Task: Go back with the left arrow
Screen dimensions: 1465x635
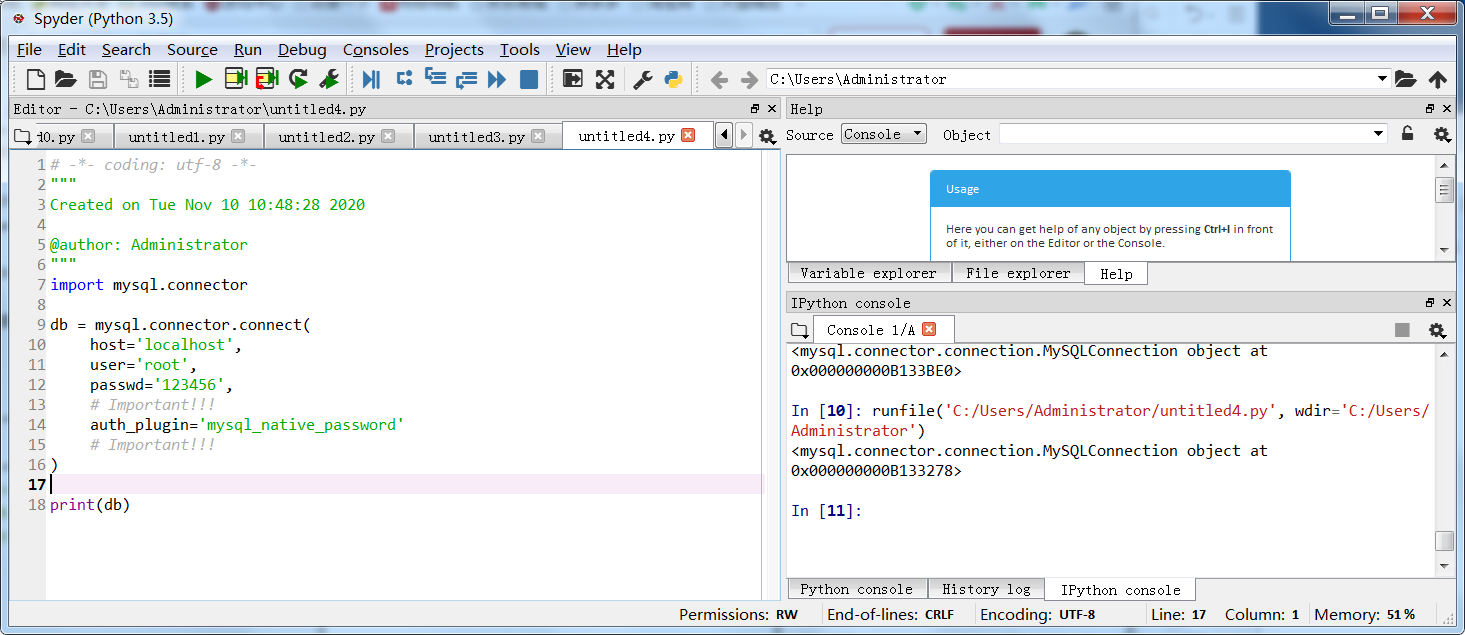Action: point(718,80)
